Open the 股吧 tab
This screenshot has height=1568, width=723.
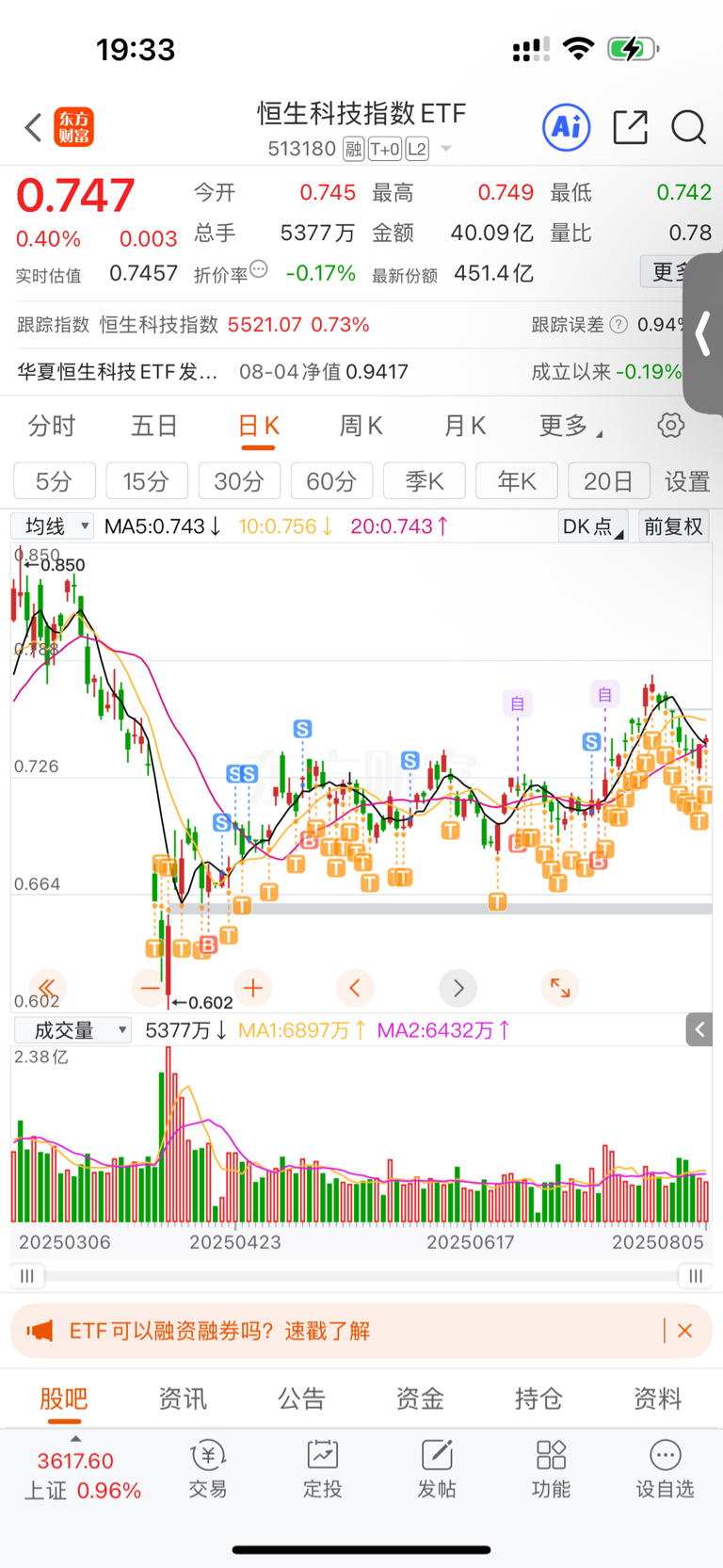click(x=64, y=1398)
